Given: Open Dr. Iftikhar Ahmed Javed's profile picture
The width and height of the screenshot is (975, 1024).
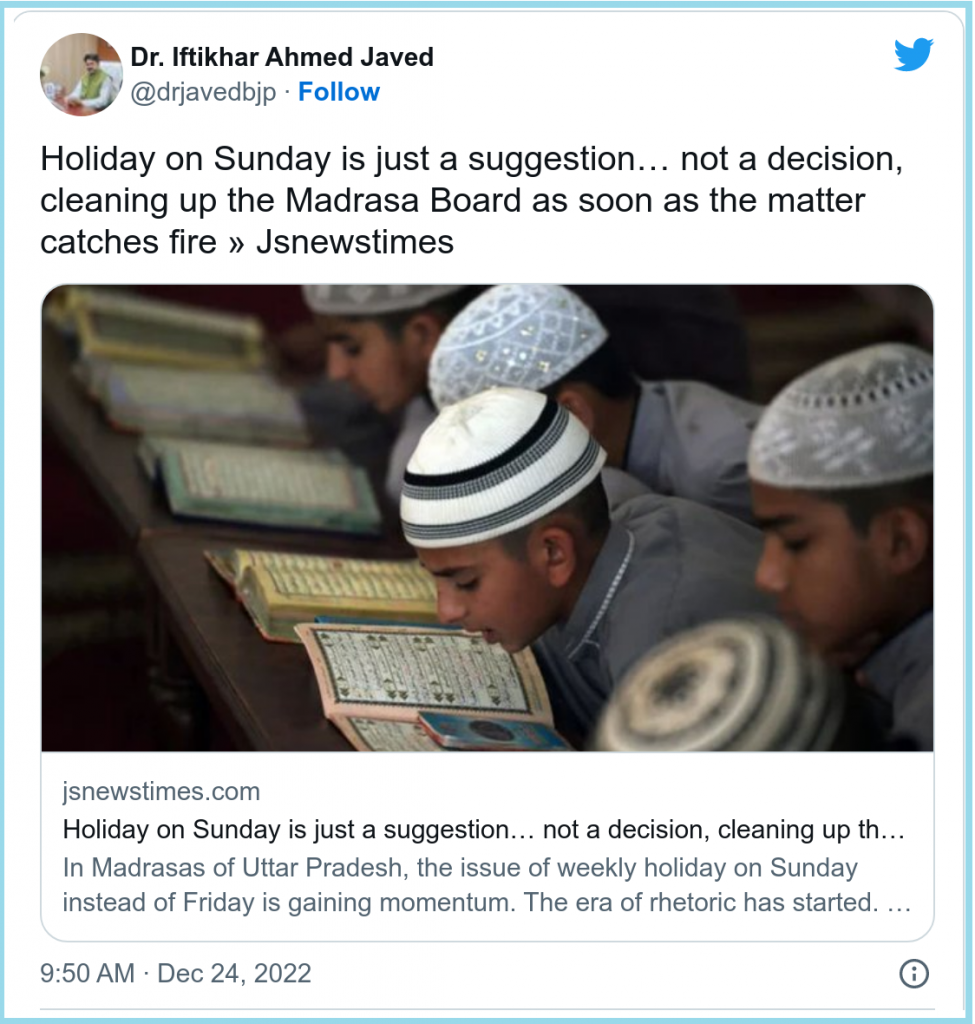Looking at the screenshot, I should coord(82,74).
